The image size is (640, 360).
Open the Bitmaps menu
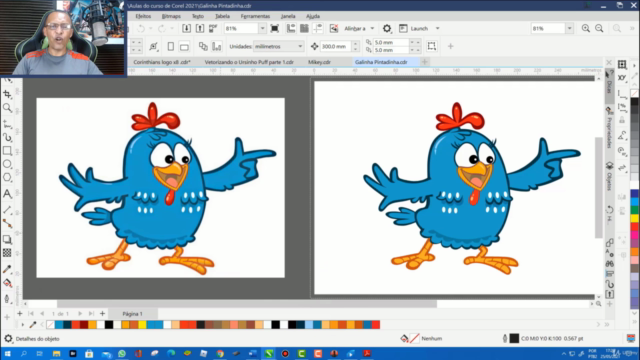pyautogui.click(x=171, y=16)
